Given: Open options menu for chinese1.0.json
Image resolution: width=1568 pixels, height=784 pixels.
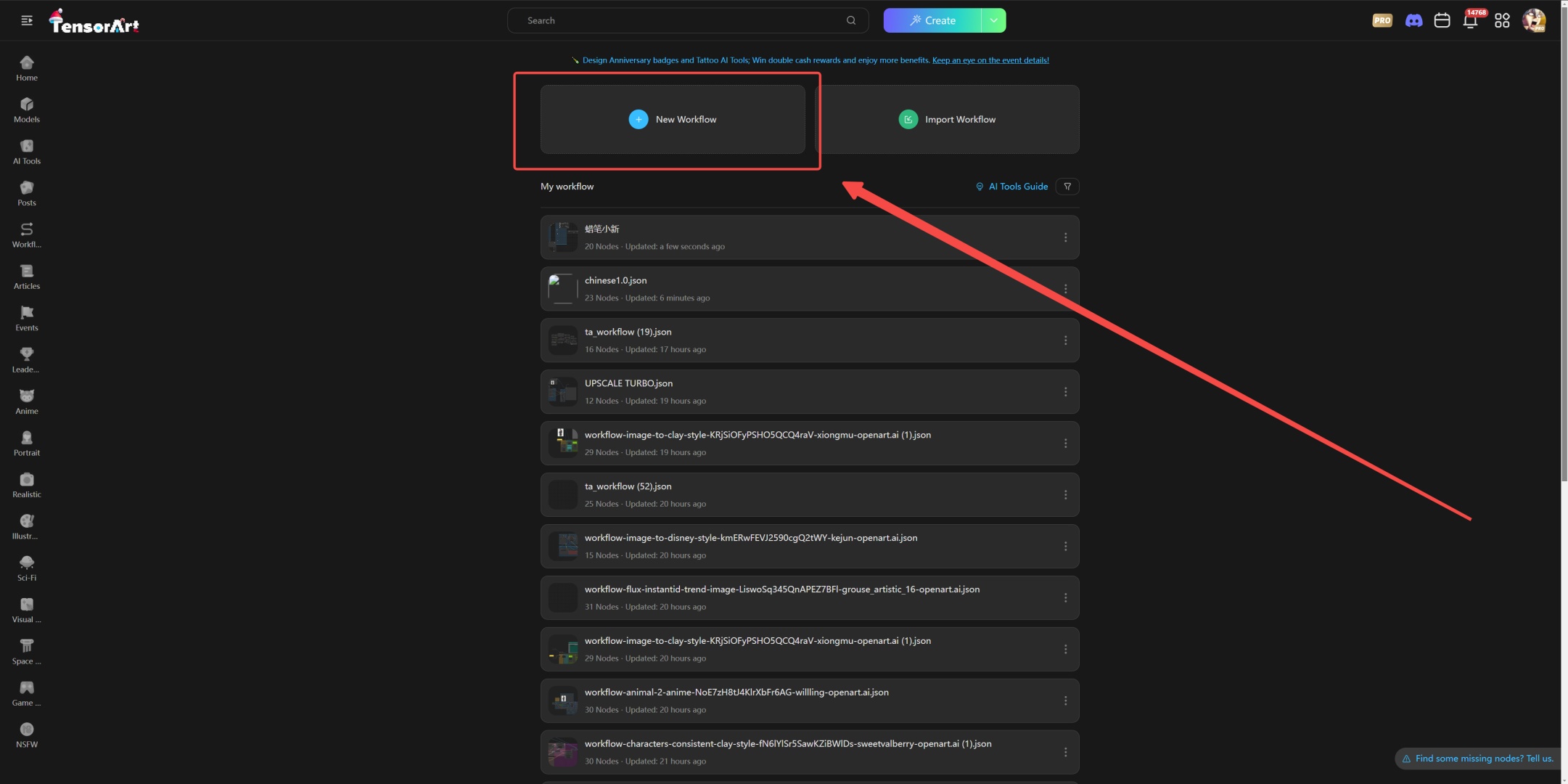Looking at the screenshot, I should tap(1065, 289).
